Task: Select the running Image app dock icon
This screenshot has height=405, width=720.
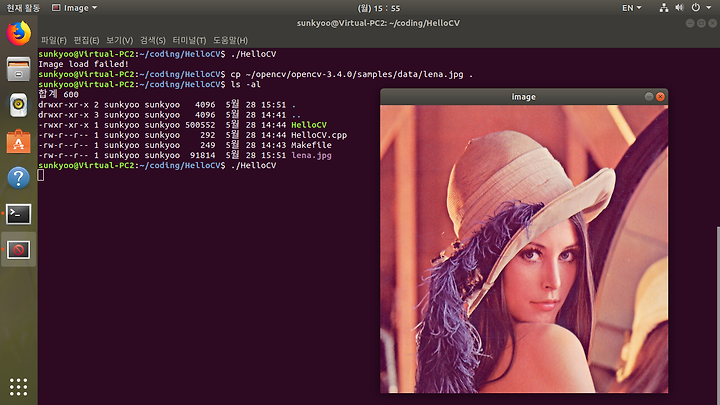Action: [18, 250]
